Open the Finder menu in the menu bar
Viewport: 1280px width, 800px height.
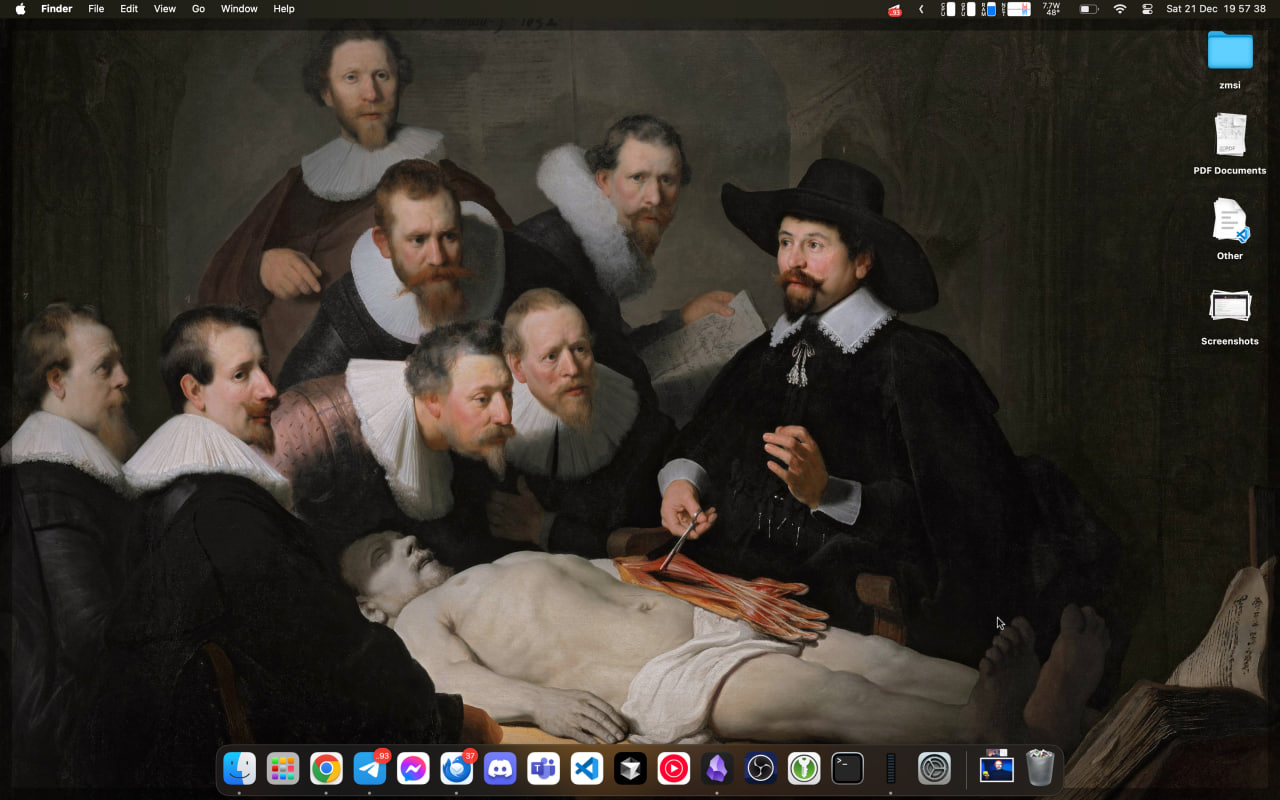coord(57,9)
